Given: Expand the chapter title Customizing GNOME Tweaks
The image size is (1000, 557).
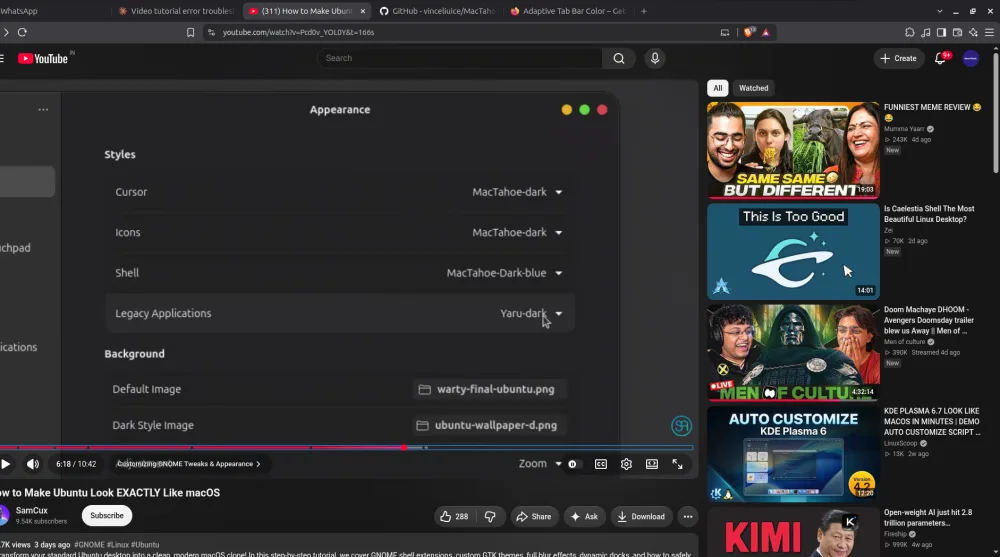Looking at the screenshot, I should (188, 464).
